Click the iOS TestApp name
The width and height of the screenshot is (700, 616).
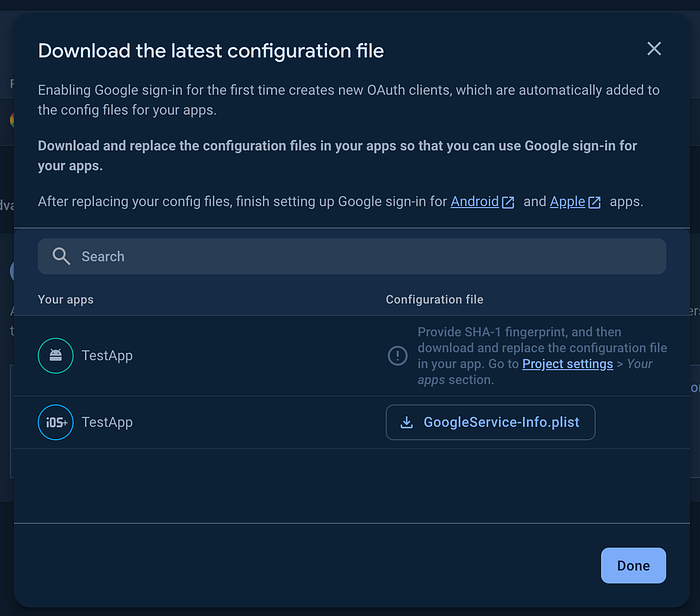pyautogui.click(x=107, y=422)
